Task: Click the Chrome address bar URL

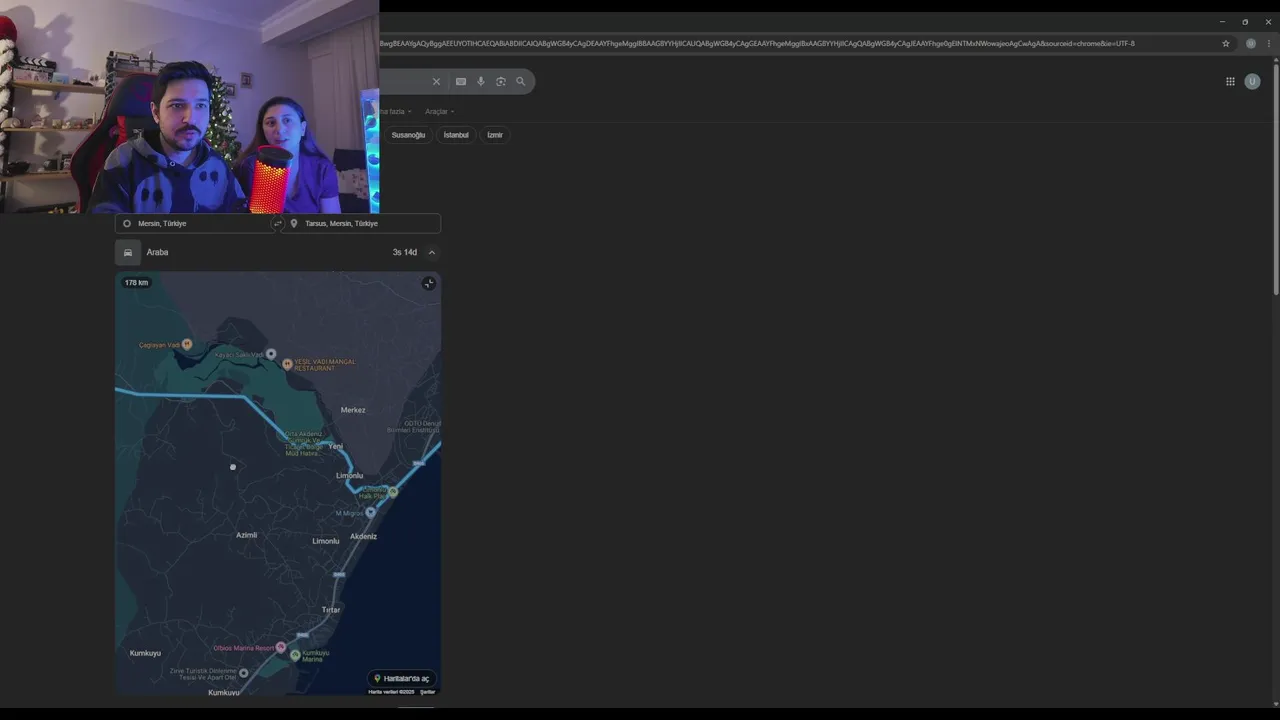Action: (x=757, y=44)
